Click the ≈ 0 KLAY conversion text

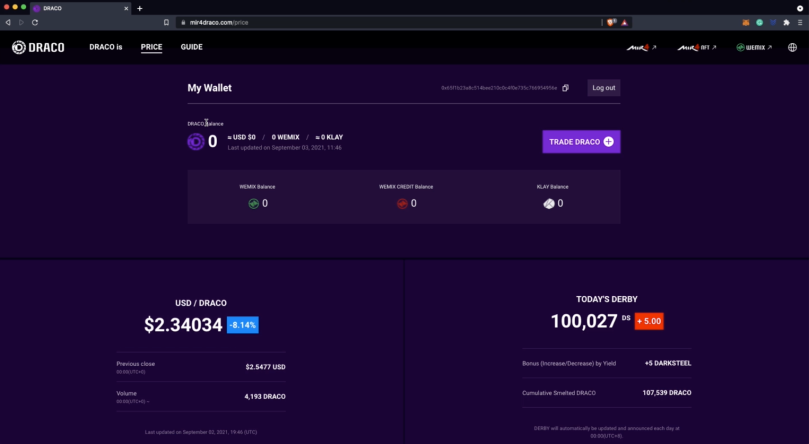coord(329,137)
